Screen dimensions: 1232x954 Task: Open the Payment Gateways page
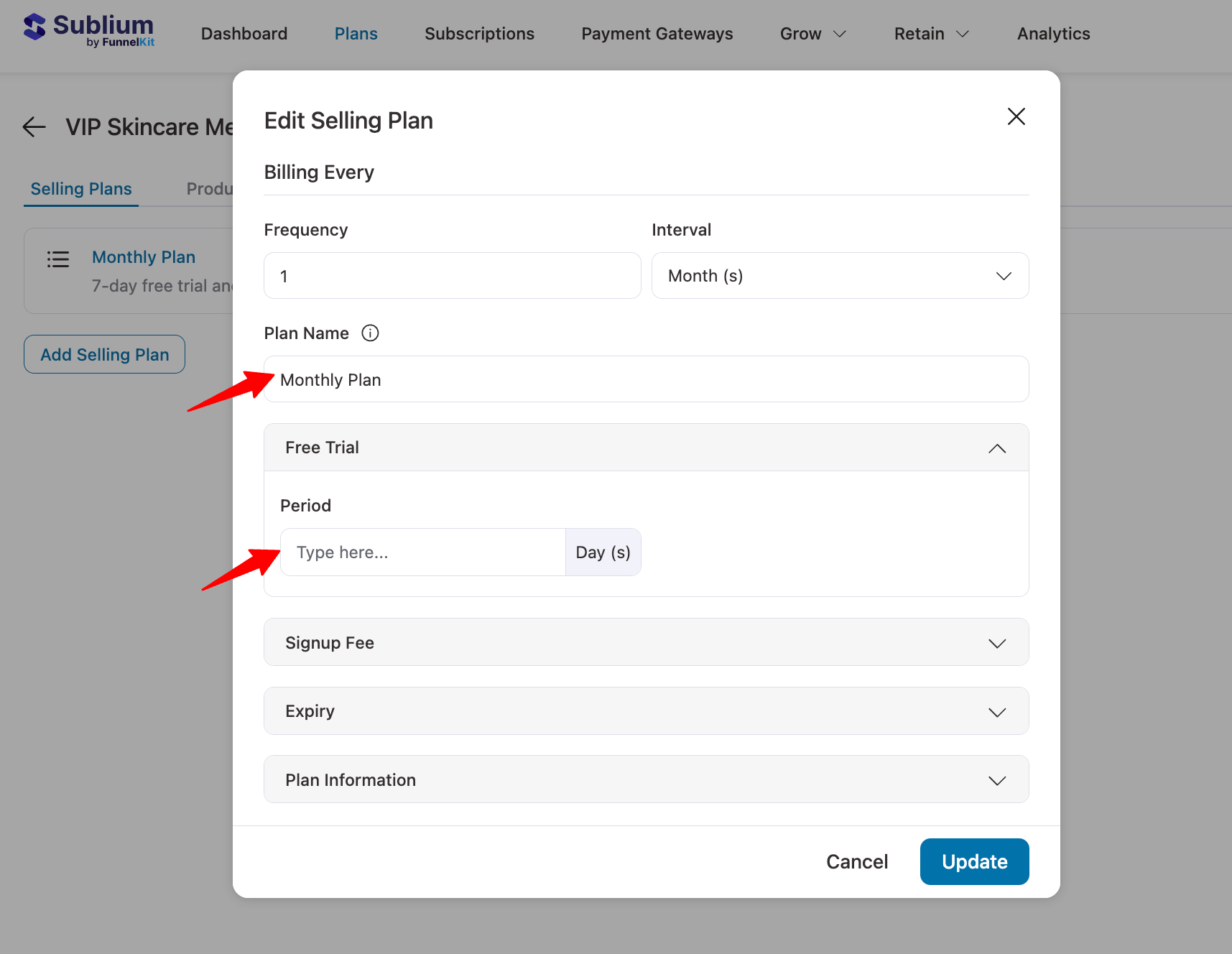pos(656,33)
